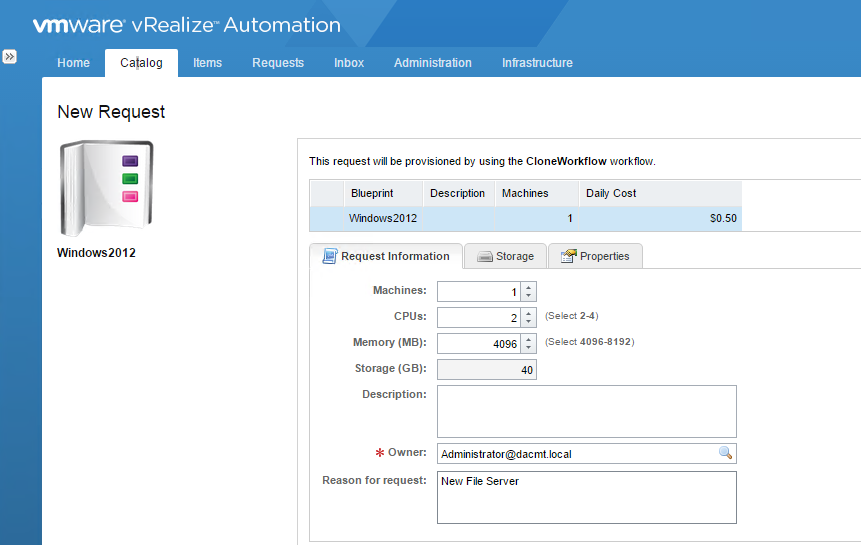Open the Items tab
Image resolution: width=861 pixels, height=545 pixels.
(x=207, y=63)
